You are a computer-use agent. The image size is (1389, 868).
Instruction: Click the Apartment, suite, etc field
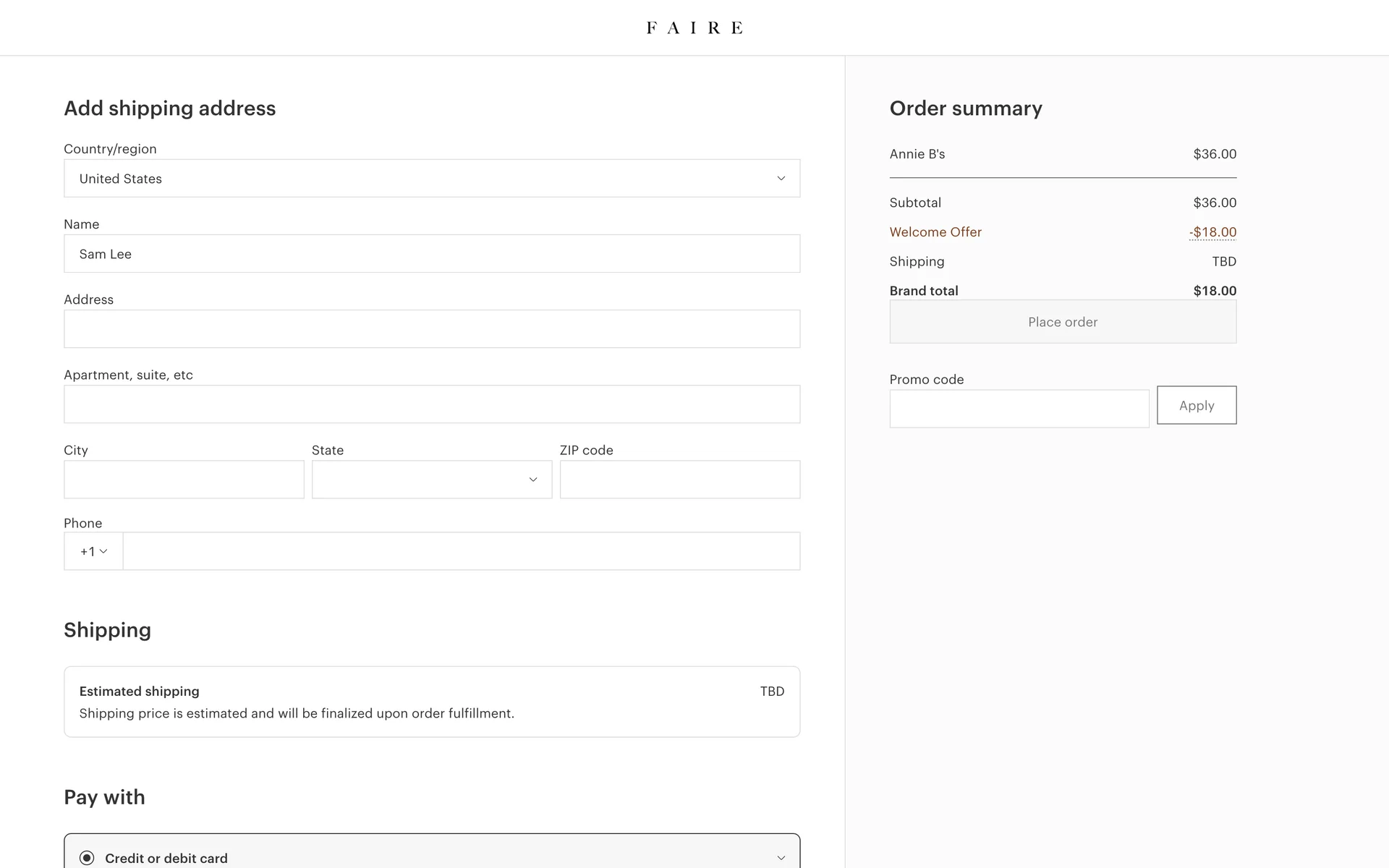431,404
